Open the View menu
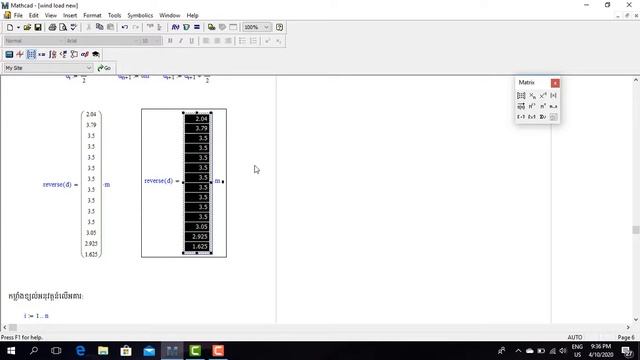Screen dimensions: 640x360 click(x=51, y=16)
